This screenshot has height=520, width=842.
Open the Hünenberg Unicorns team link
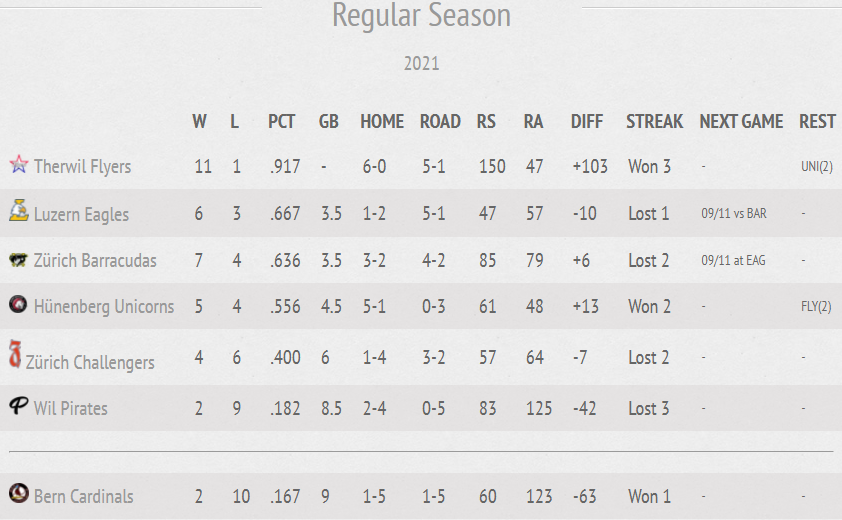coord(104,306)
